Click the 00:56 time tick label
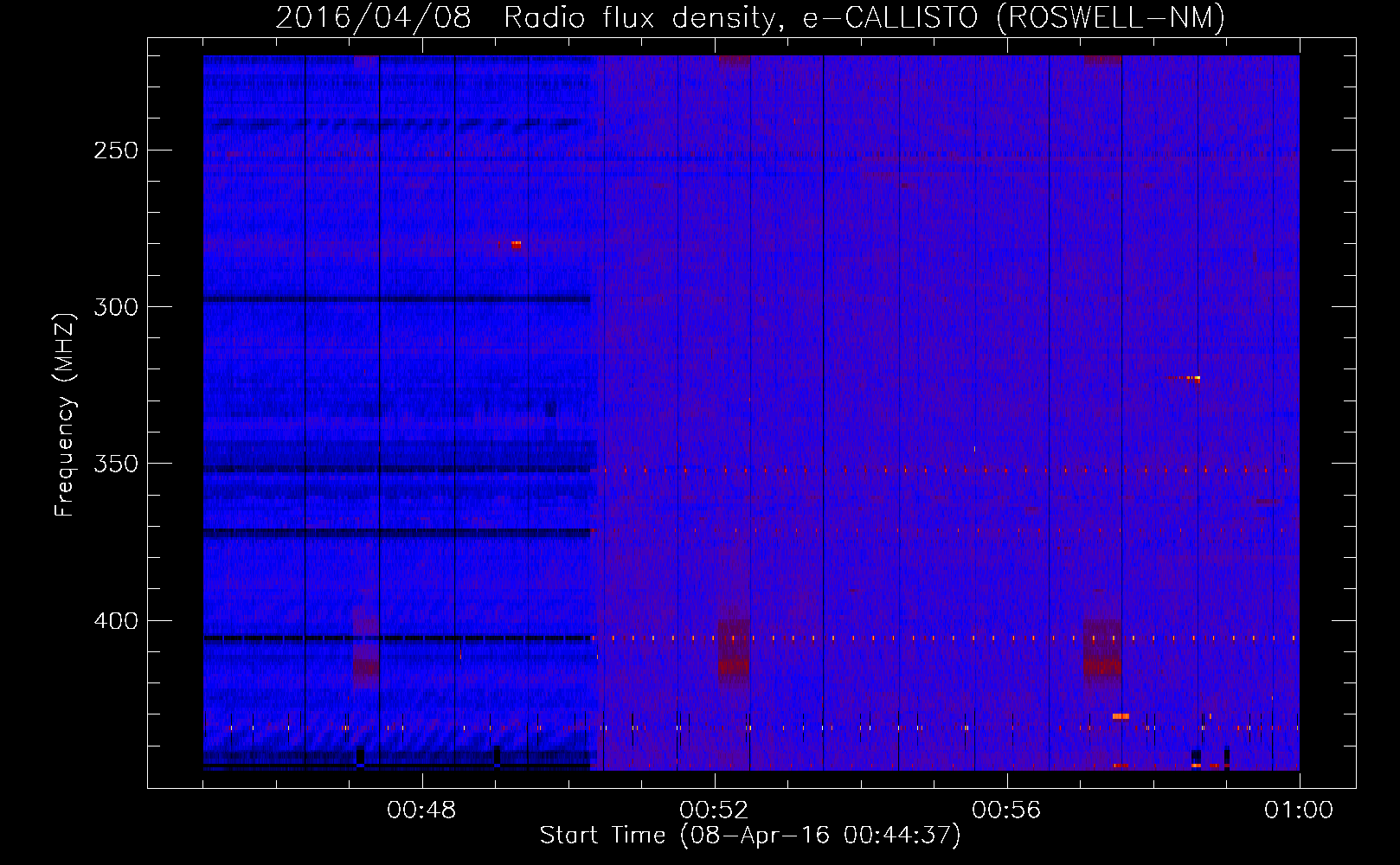The width and height of the screenshot is (1400, 865). pos(1006,811)
